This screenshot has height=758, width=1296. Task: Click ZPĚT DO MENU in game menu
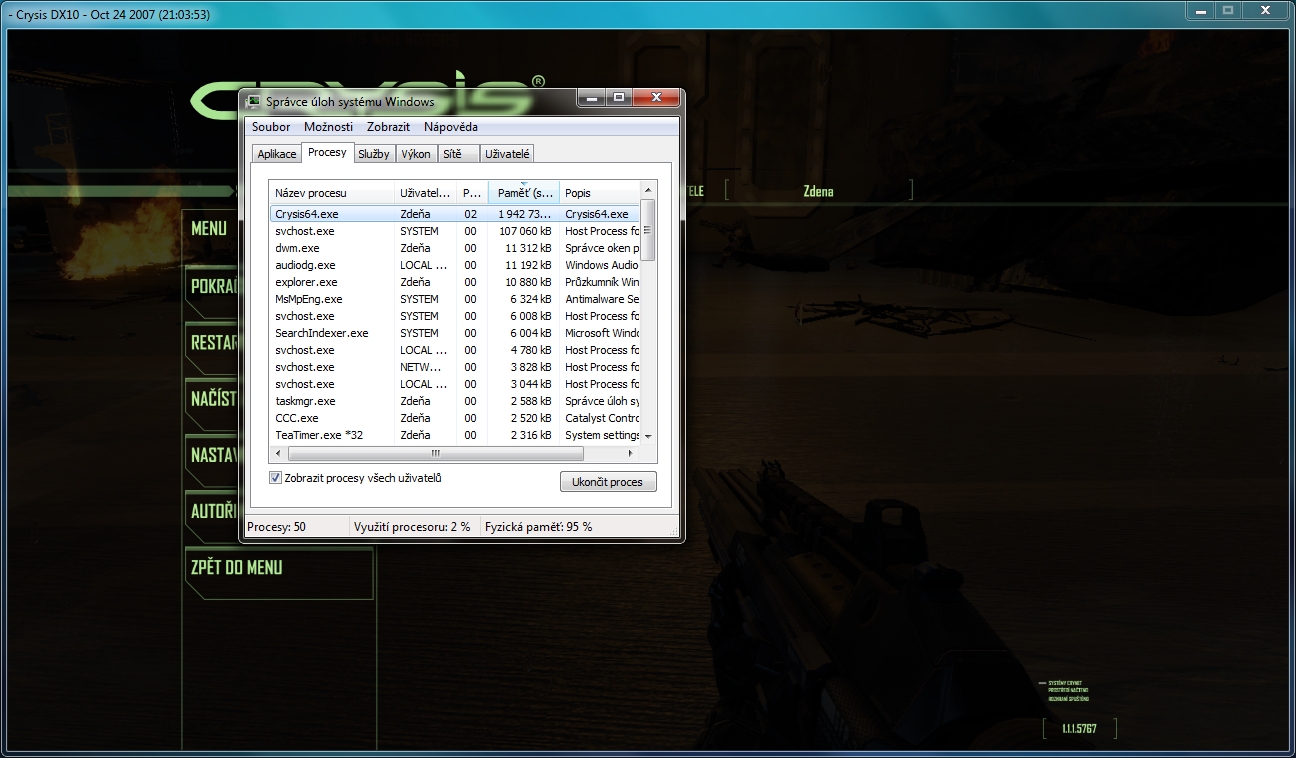coord(237,567)
